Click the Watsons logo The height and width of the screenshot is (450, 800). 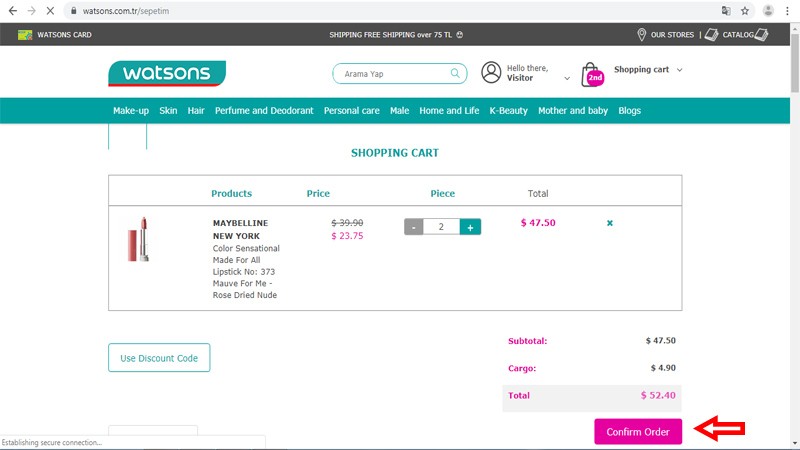pyautogui.click(x=167, y=74)
